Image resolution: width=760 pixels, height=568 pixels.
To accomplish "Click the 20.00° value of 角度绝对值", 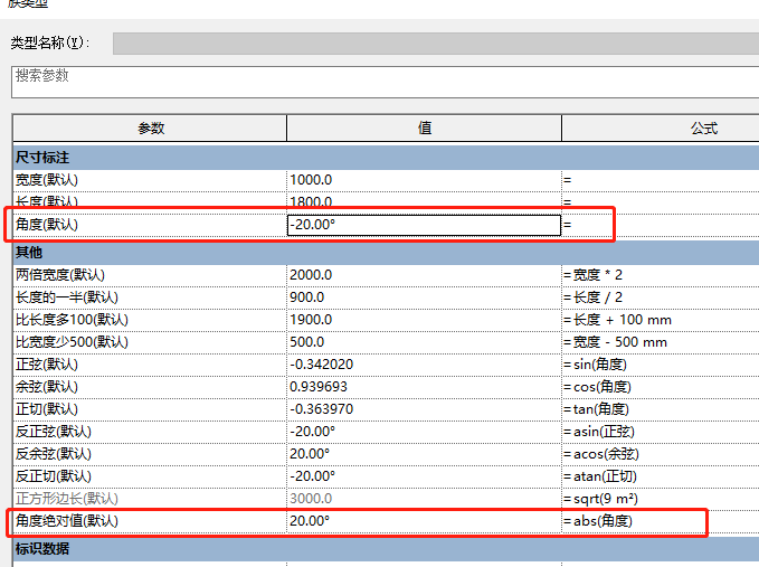I will tap(424, 521).
